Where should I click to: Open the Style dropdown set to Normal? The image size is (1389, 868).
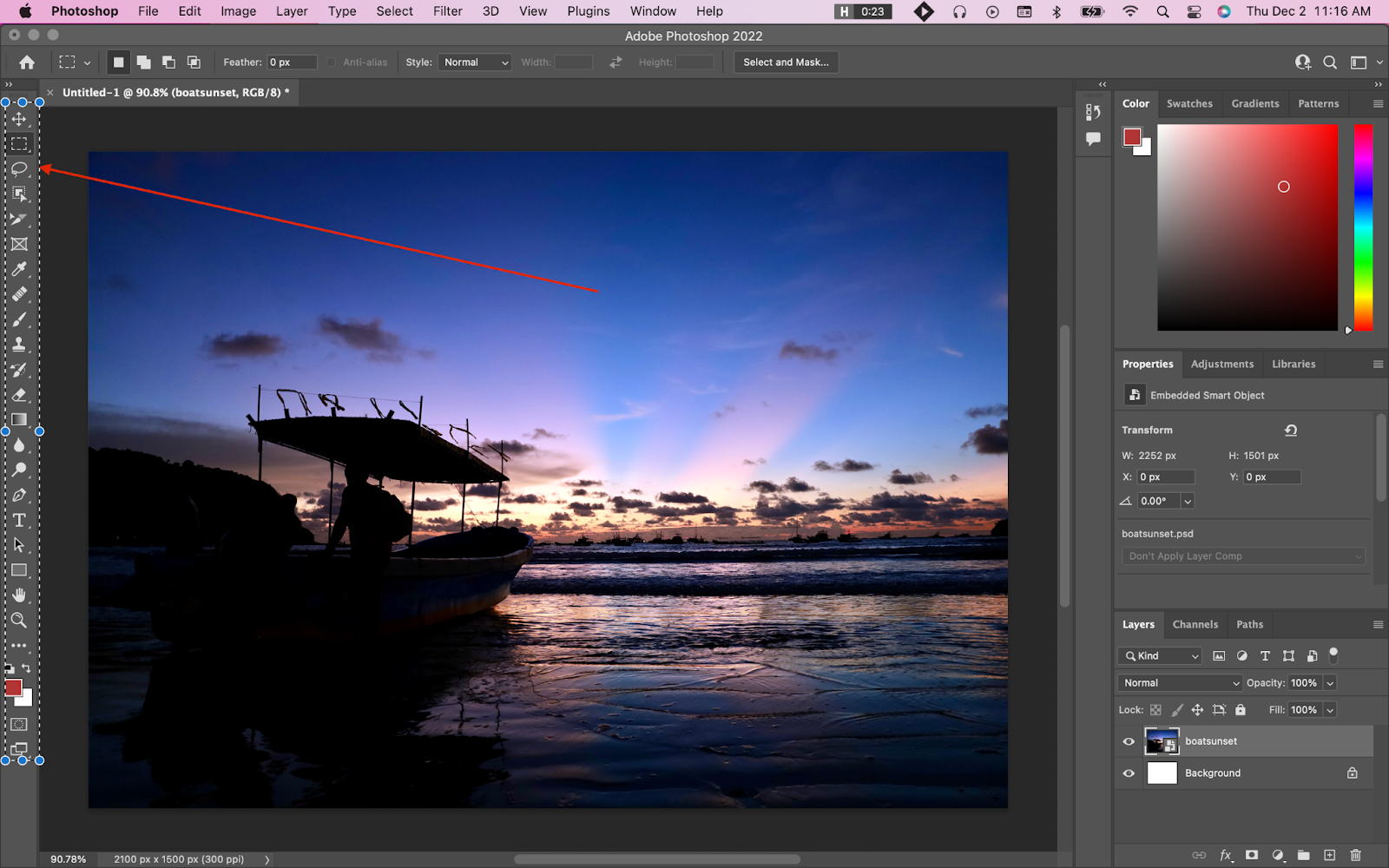(x=475, y=62)
